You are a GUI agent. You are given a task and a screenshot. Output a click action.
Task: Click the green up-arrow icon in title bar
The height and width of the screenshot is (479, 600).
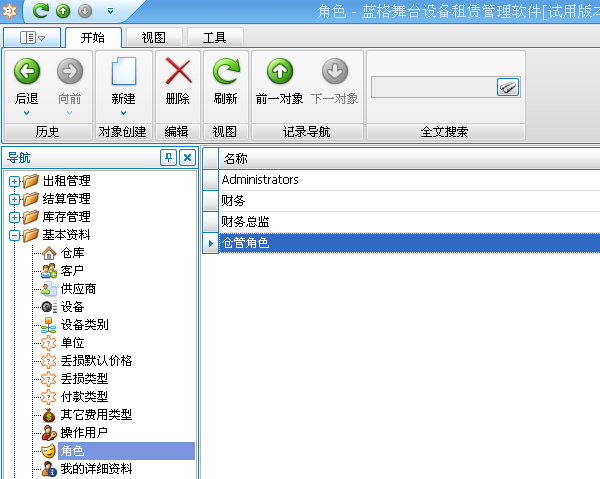pyautogui.click(x=63, y=11)
